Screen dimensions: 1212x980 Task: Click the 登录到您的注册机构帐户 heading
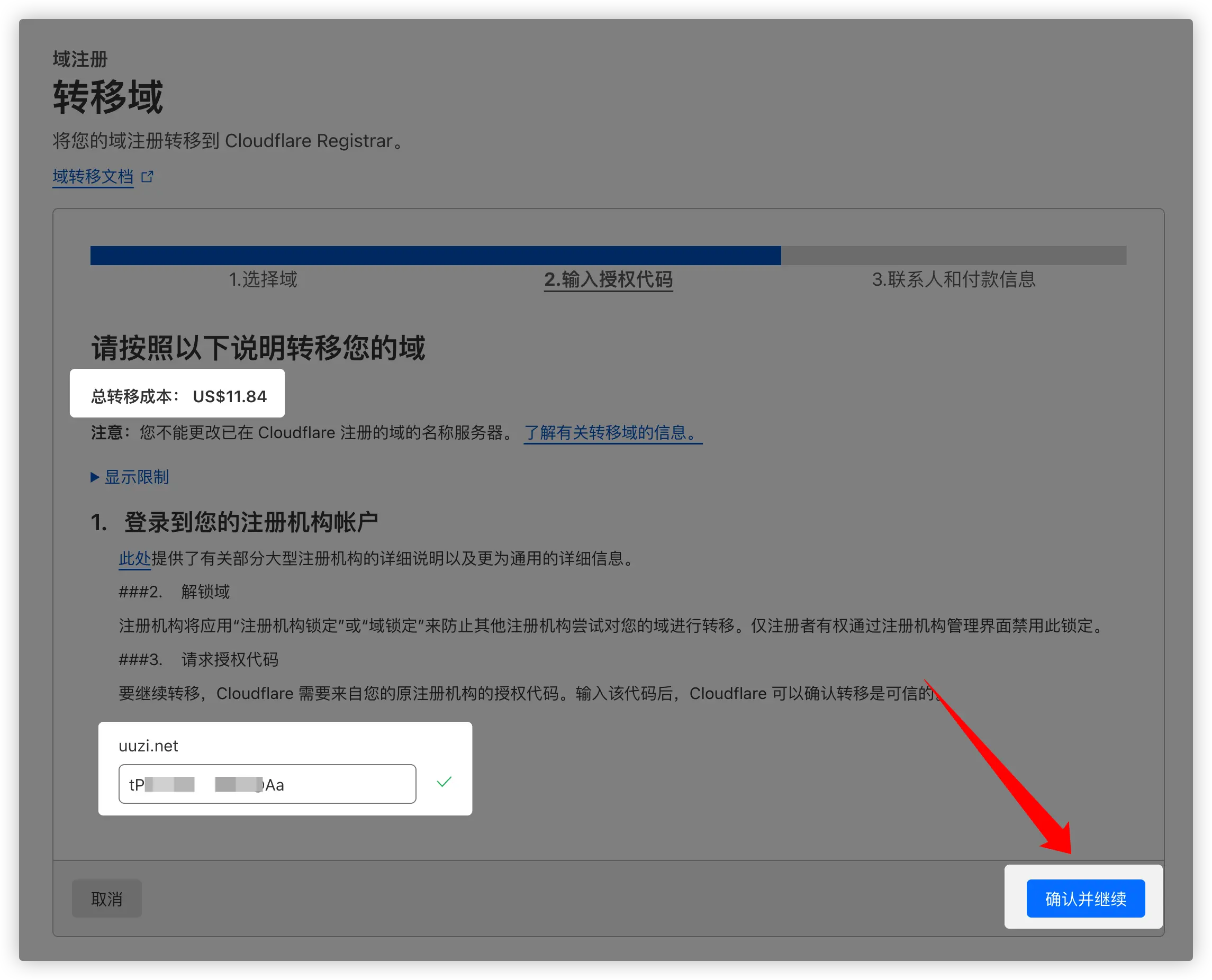[251, 522]
